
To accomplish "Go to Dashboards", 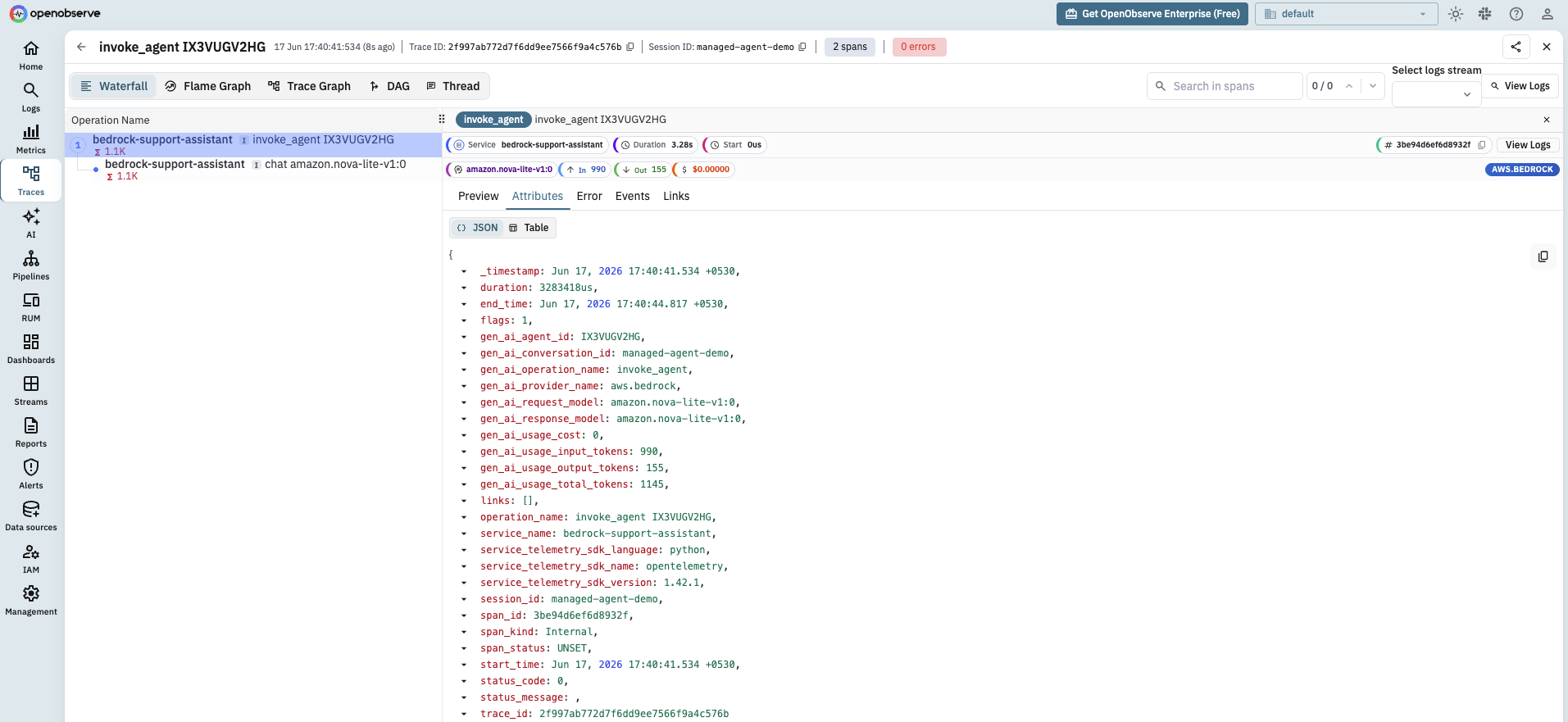I will (31, 349).
